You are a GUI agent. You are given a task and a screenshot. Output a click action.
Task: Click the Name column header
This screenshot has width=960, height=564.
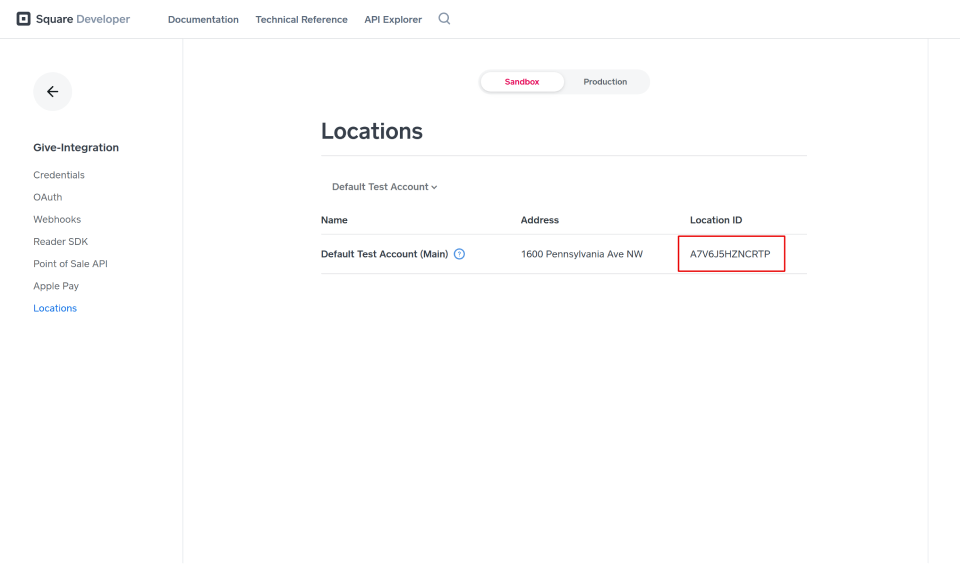pos(334,220)
